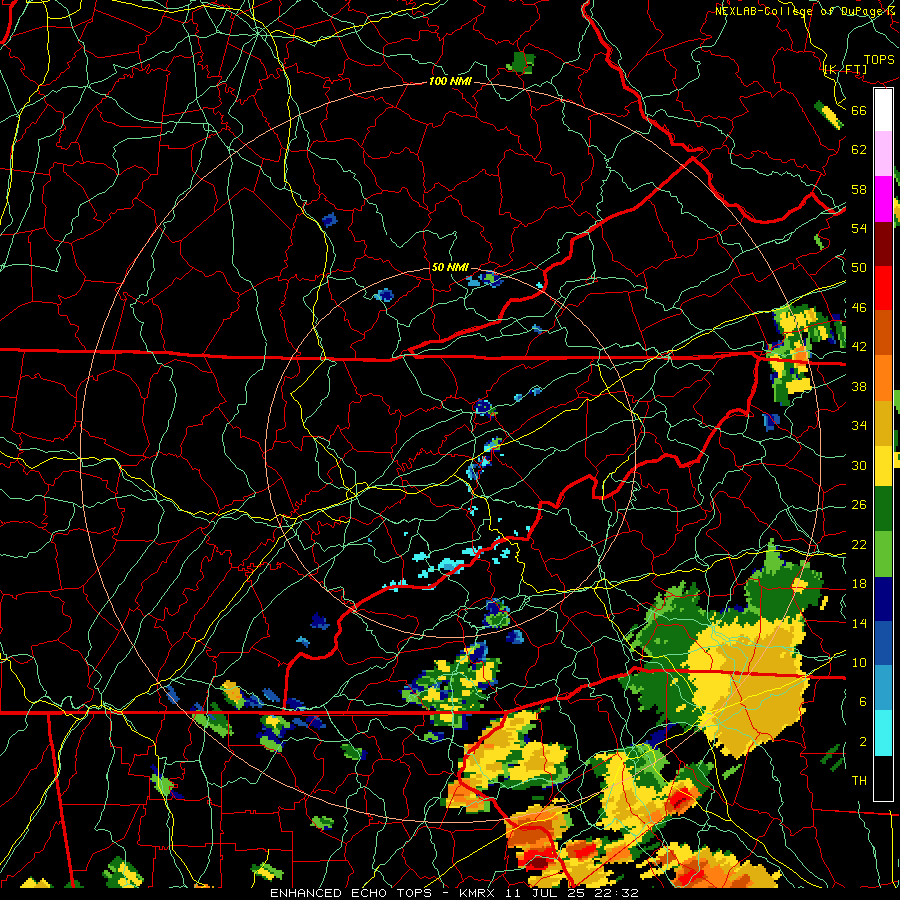The height and width of the screenshot is (900, 900).
Task: Click the "[K FT]" units label
Action: tap(845, 70)
